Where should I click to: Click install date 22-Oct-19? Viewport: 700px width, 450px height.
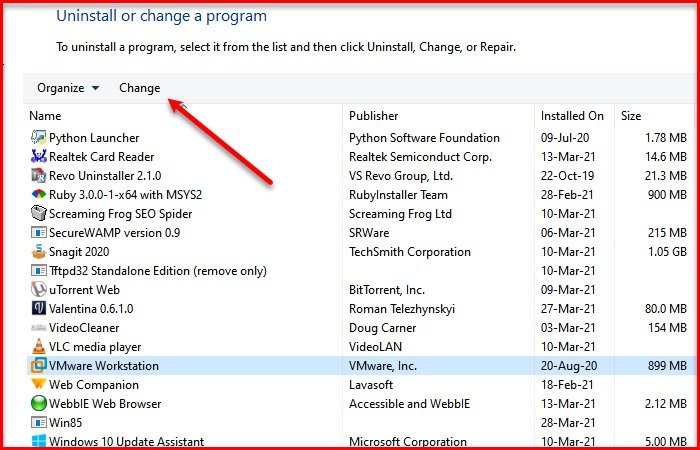[567, 176]
